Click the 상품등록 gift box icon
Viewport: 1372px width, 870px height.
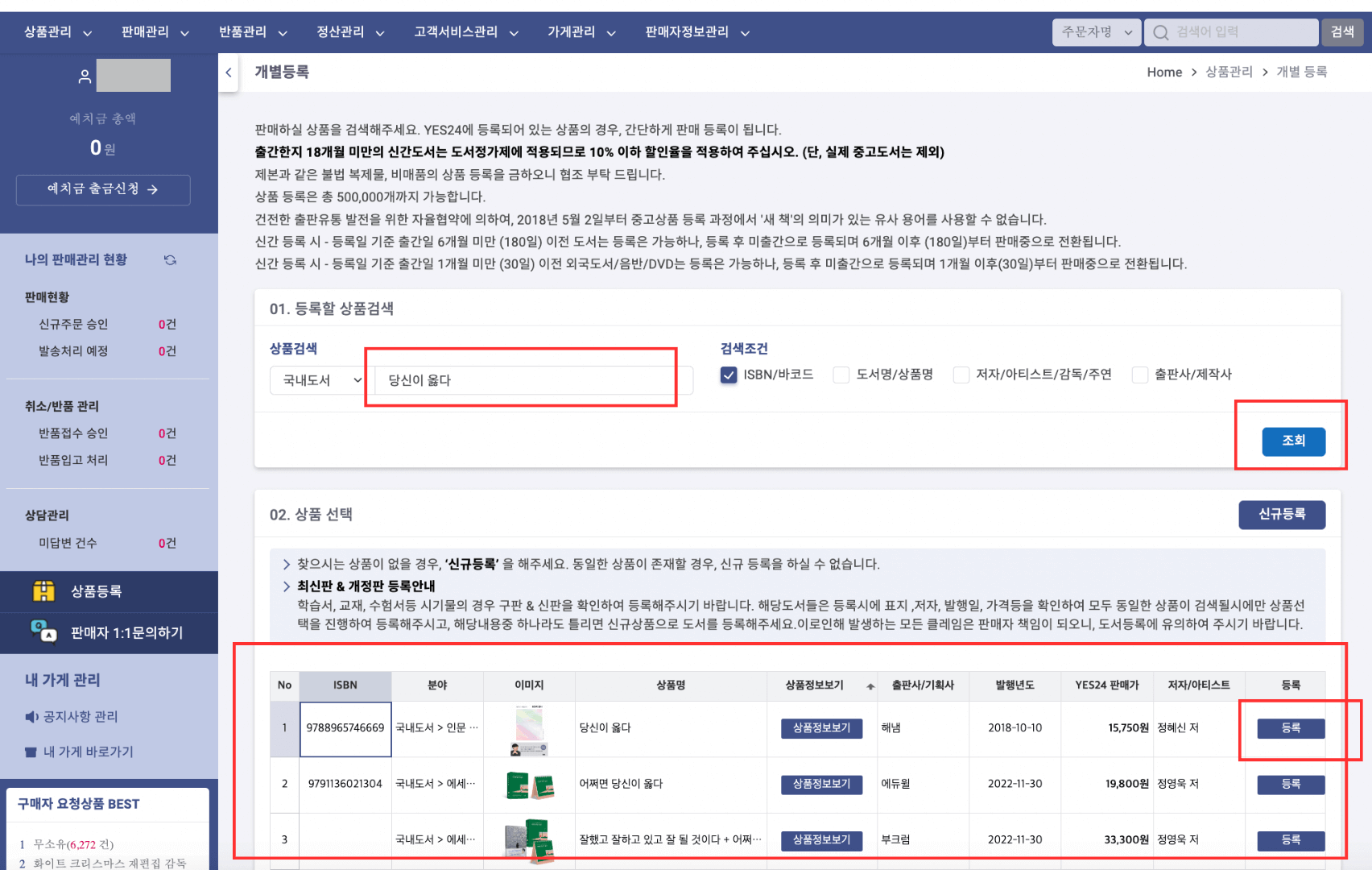43,591
